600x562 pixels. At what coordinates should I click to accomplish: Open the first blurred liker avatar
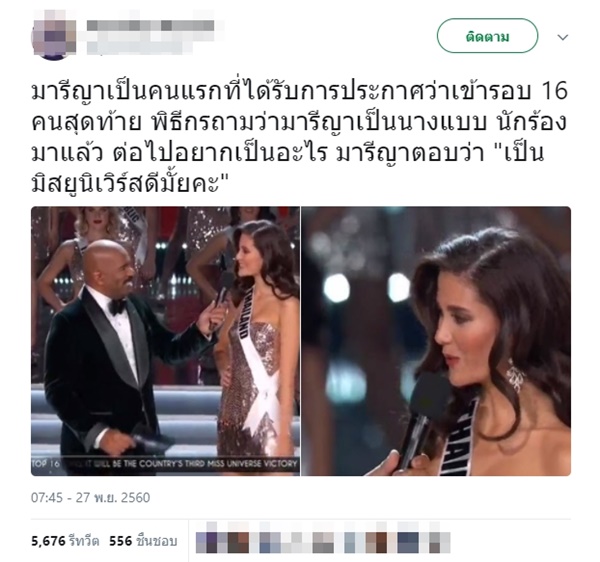coord(207,542)
